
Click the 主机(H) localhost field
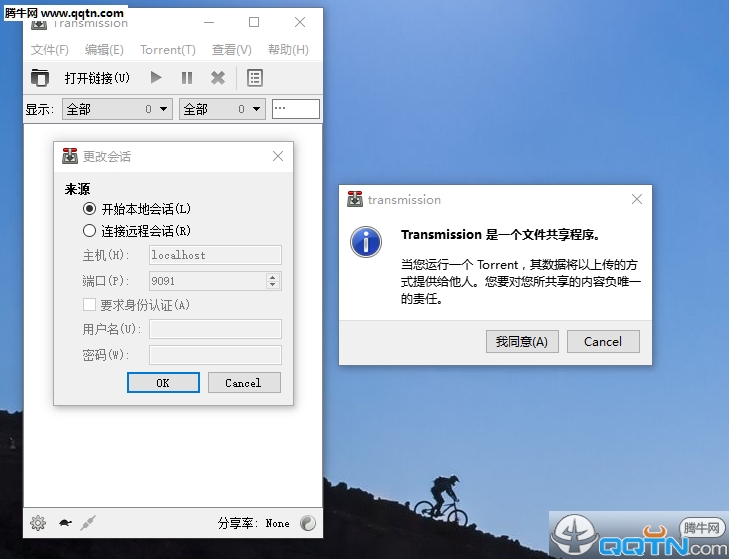[215, 255]
